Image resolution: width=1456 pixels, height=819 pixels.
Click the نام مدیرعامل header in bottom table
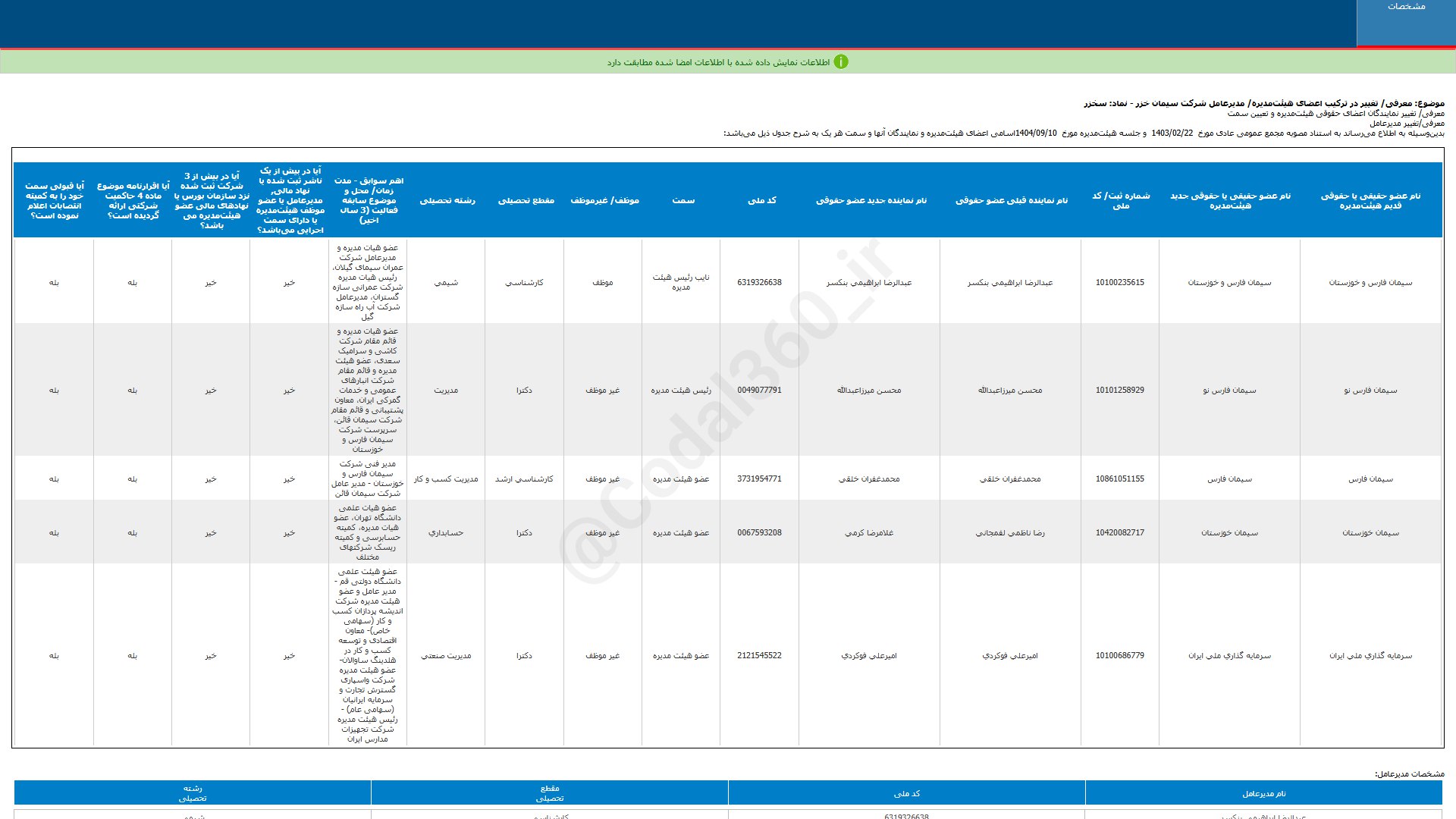(x=1263, y=793)
